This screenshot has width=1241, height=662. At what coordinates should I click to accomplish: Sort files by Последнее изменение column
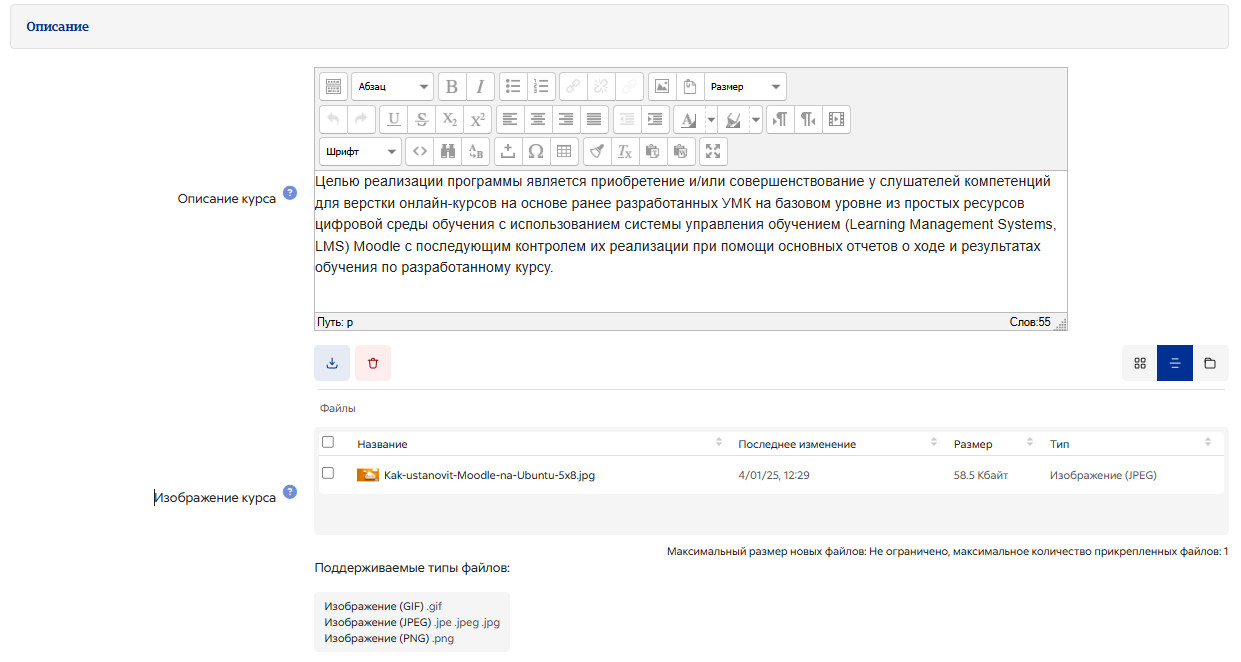pyautogui.click(x=797, y=444)
